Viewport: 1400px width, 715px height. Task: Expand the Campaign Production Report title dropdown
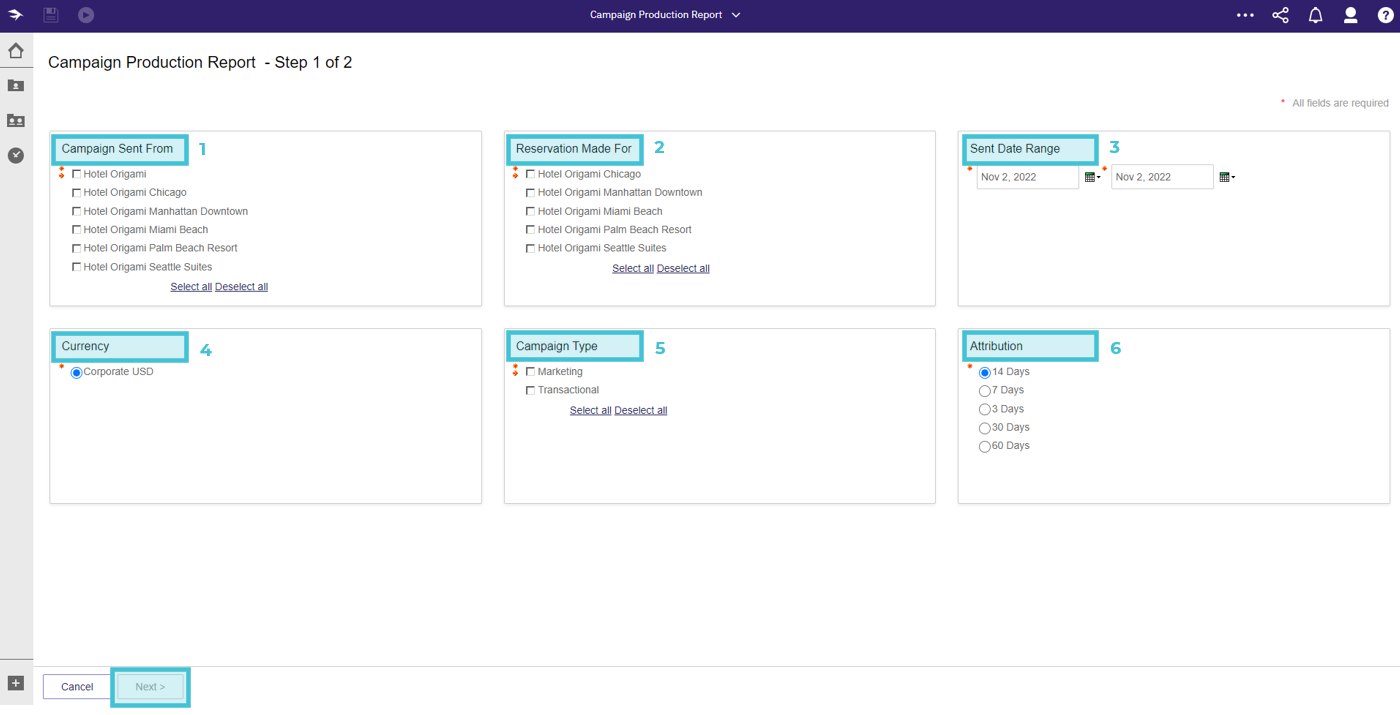click(736, 15)
